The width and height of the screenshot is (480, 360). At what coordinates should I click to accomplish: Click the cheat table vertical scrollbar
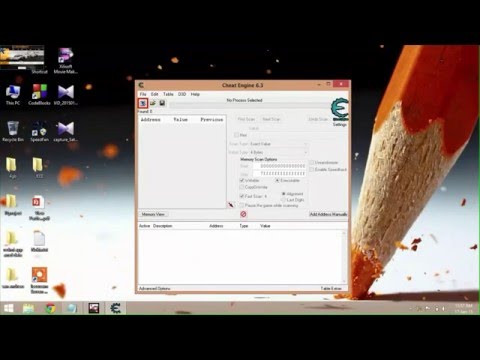coord(344,257)
